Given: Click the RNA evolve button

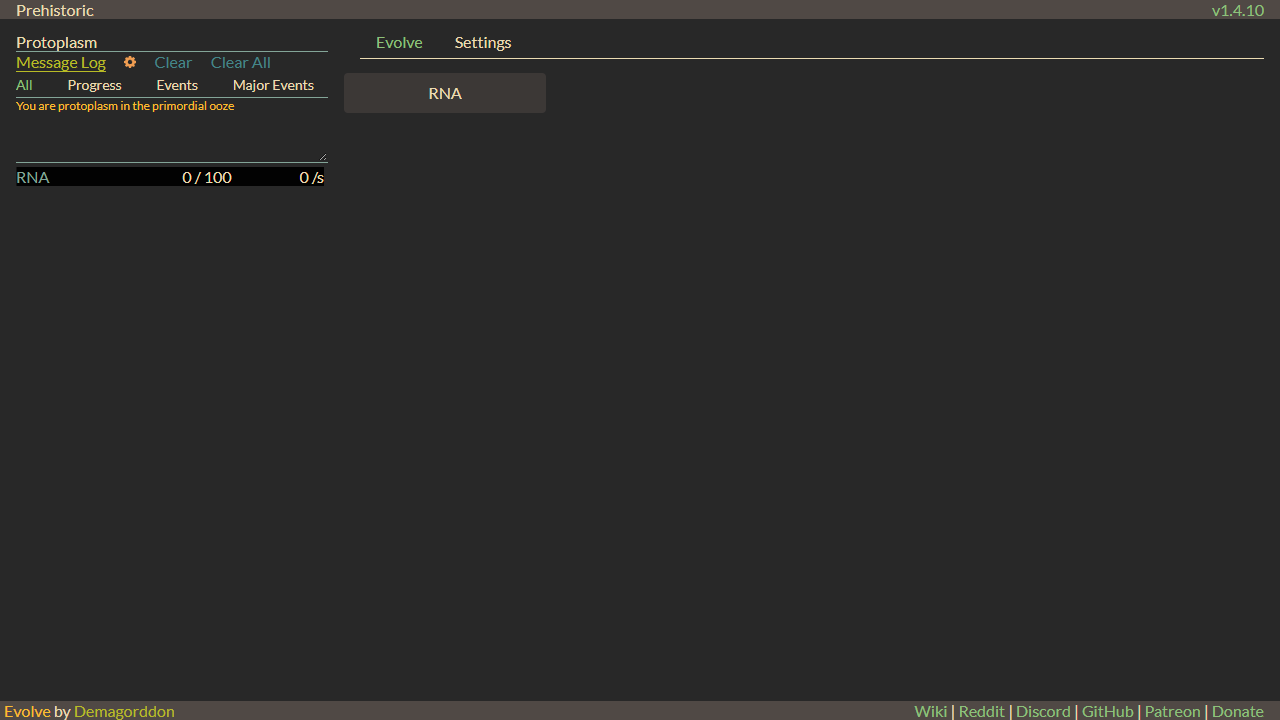Looking at the screenshot, I should coord(445,93).
